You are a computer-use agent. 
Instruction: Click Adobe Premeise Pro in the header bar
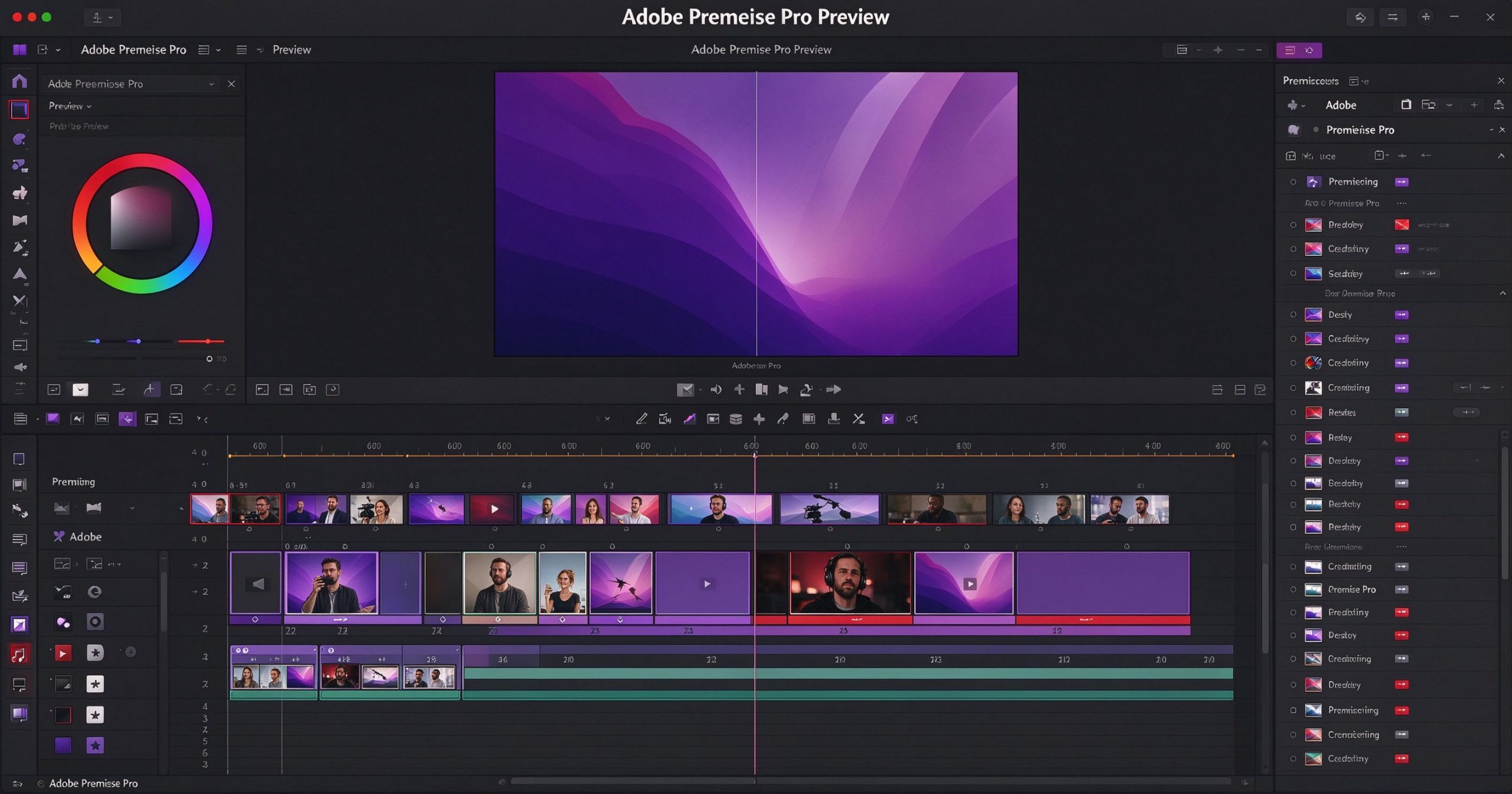pos(133,50)
